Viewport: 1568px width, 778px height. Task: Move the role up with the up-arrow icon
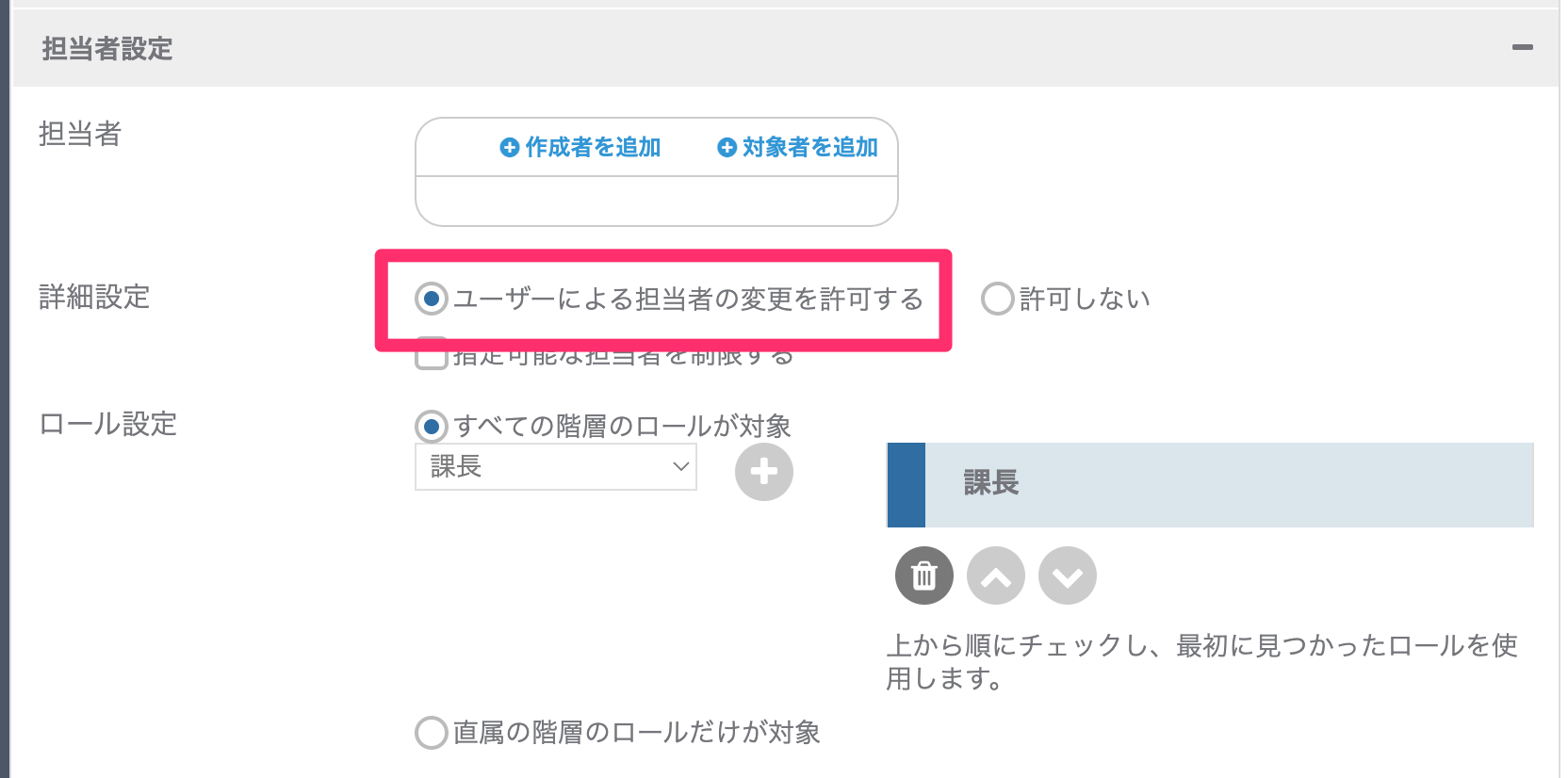995,575
